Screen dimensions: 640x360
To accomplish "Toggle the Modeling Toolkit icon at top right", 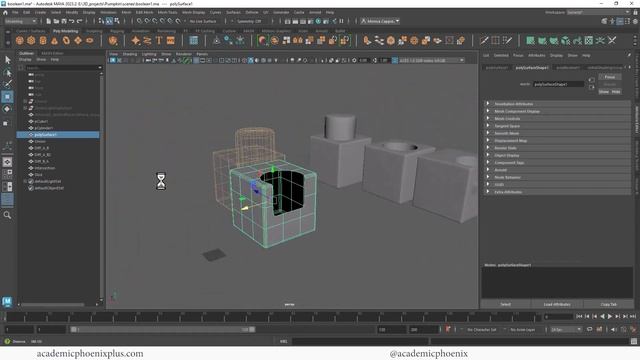I will pos(604,21).
